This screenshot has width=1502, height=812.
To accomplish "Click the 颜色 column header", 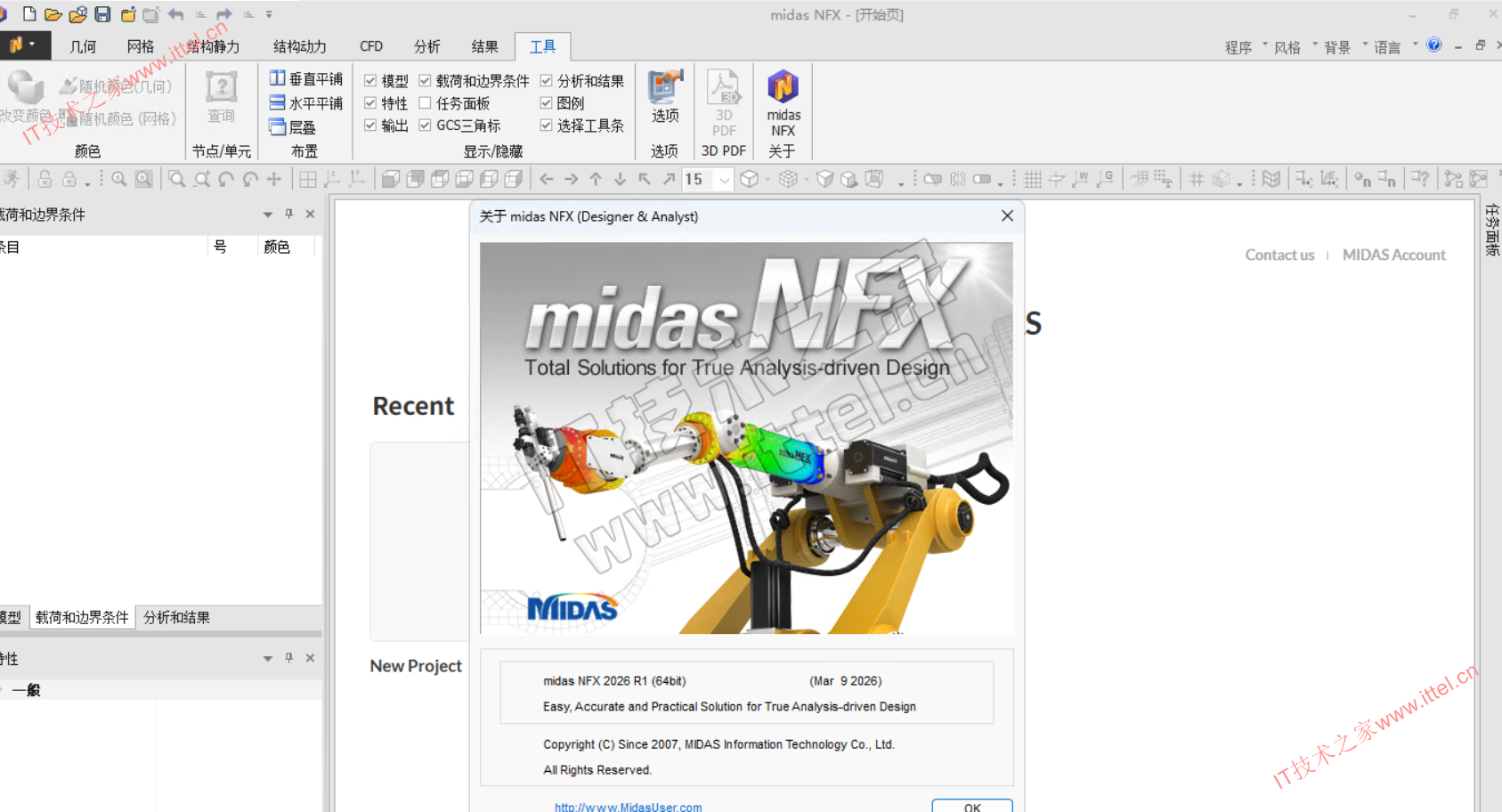I will coord(277,247).
